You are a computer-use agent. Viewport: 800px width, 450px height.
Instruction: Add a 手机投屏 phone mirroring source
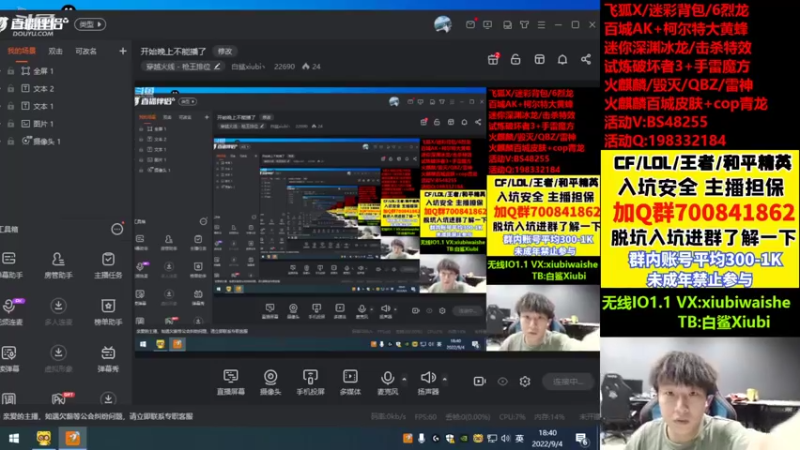[x=310, y=382]
